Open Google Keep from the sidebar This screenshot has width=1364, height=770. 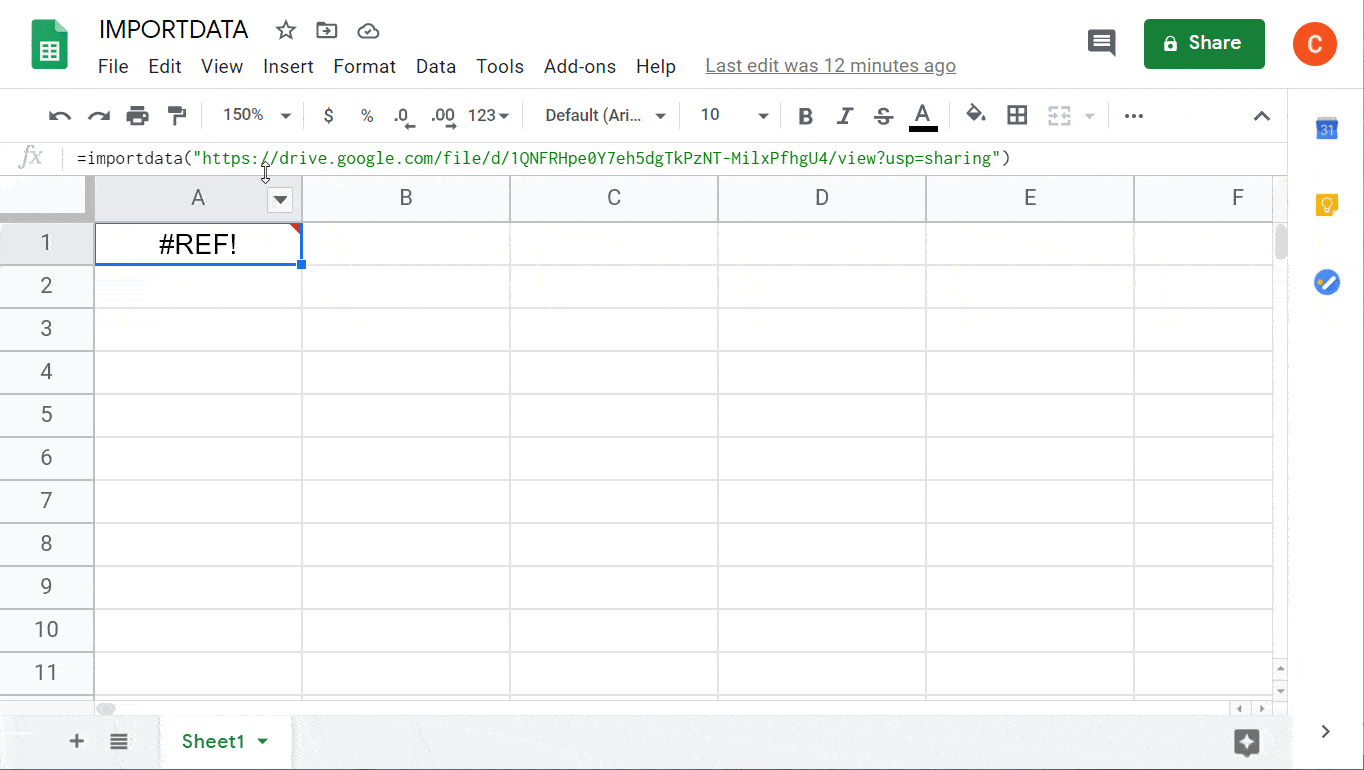click(1326, 204)
